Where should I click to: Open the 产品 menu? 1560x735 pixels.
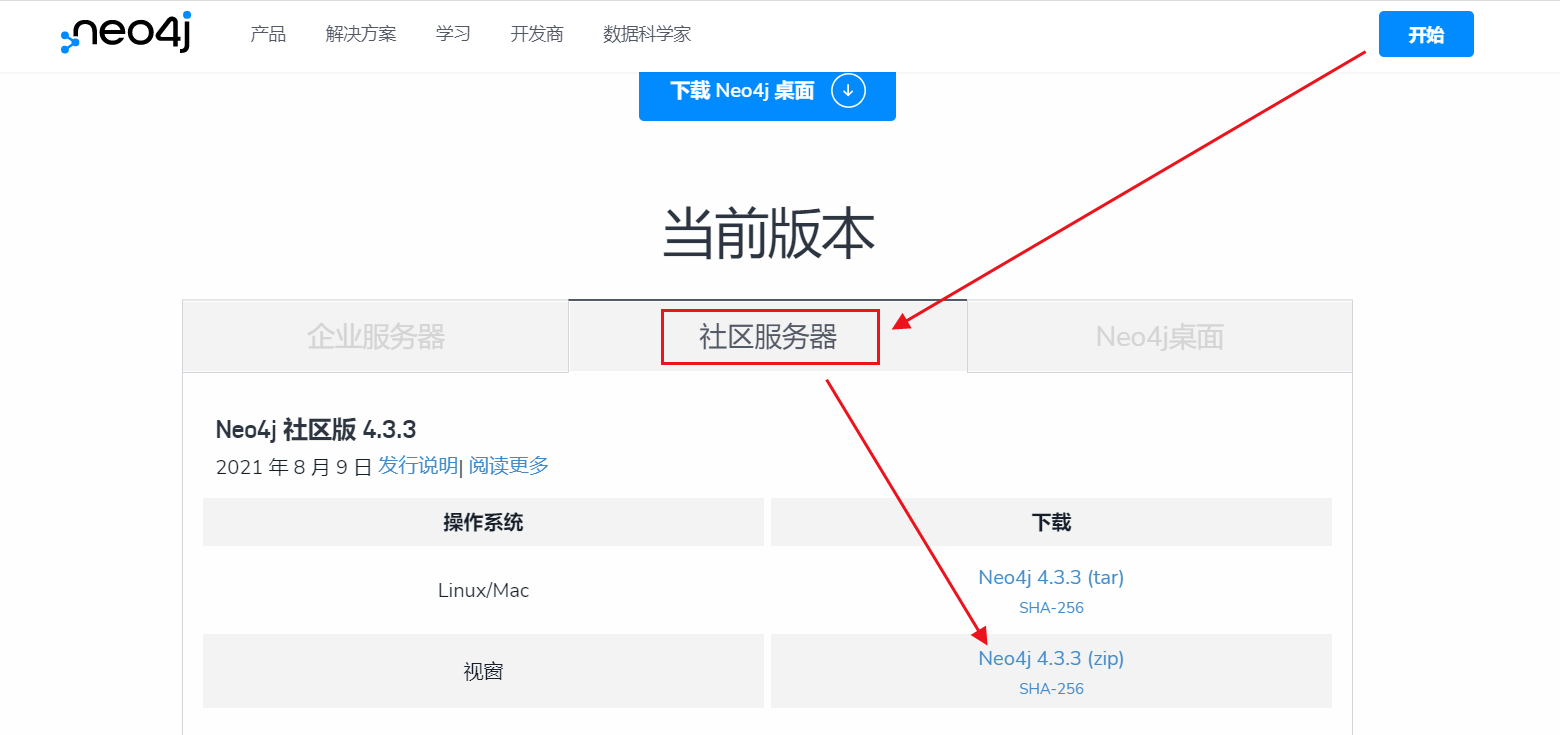click(x=268, y=35)
